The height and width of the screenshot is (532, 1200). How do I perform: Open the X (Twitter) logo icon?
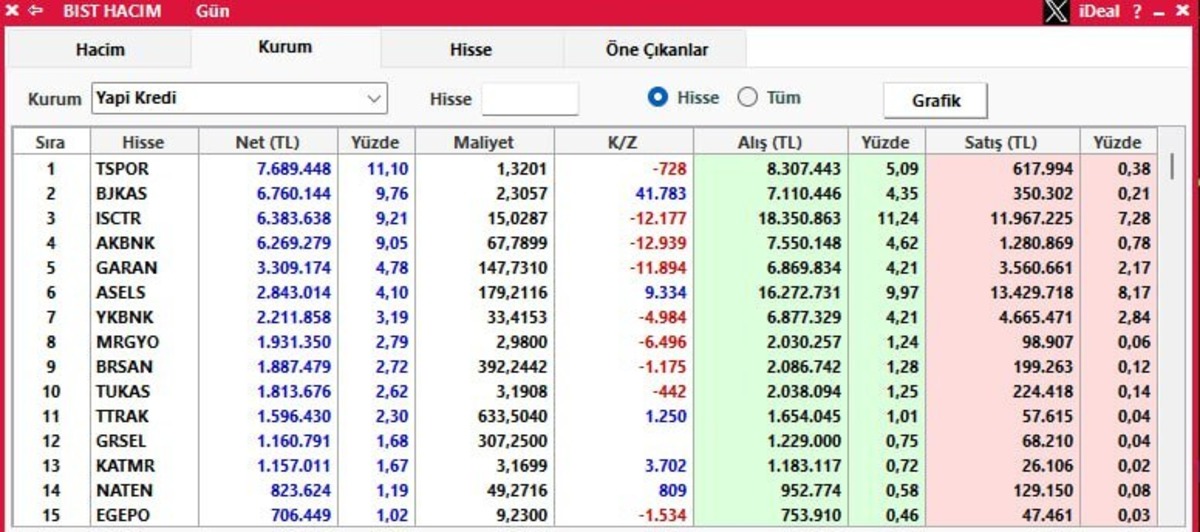click(x=1056, y=12)
